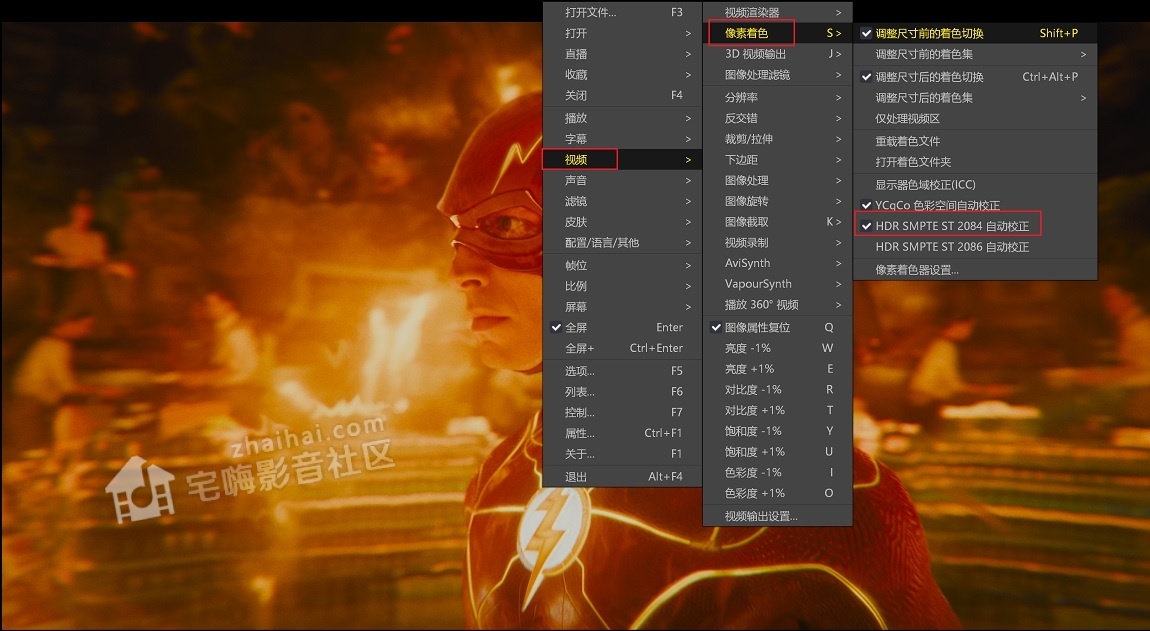1150x631 pixels.
Task: Open the 视频 video submenu
Action: point(623,159)
